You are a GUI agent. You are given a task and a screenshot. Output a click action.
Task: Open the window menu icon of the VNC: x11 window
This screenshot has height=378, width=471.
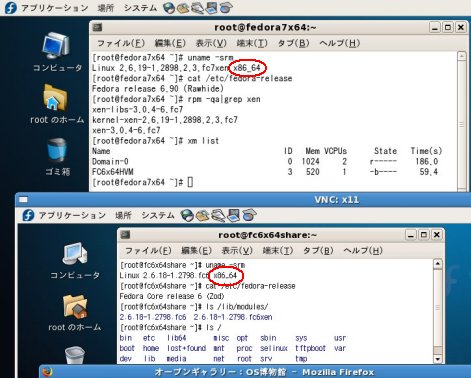(23, 200)
